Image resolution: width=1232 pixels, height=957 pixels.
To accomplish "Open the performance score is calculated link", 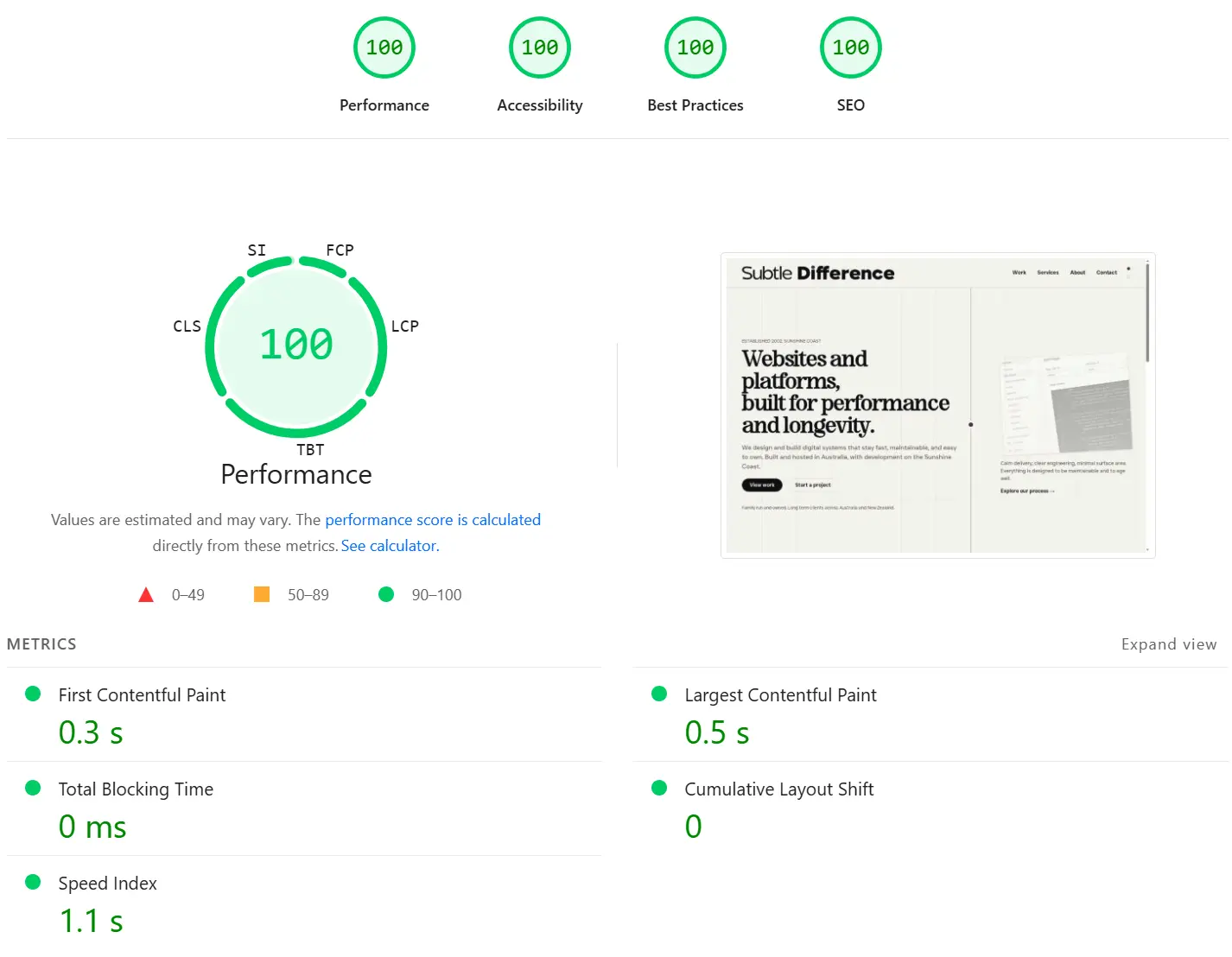I will coord(433,519).
